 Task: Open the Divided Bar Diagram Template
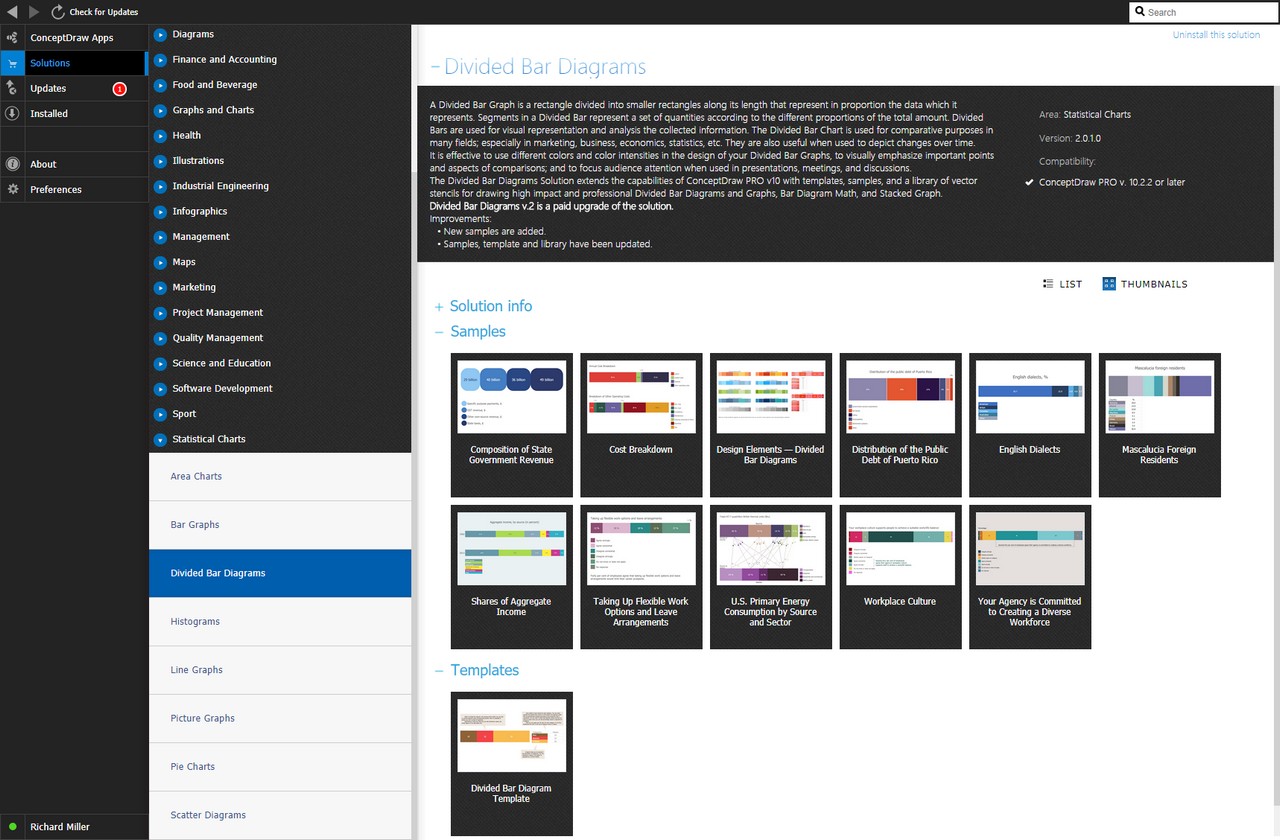click(x=512, y=764)
